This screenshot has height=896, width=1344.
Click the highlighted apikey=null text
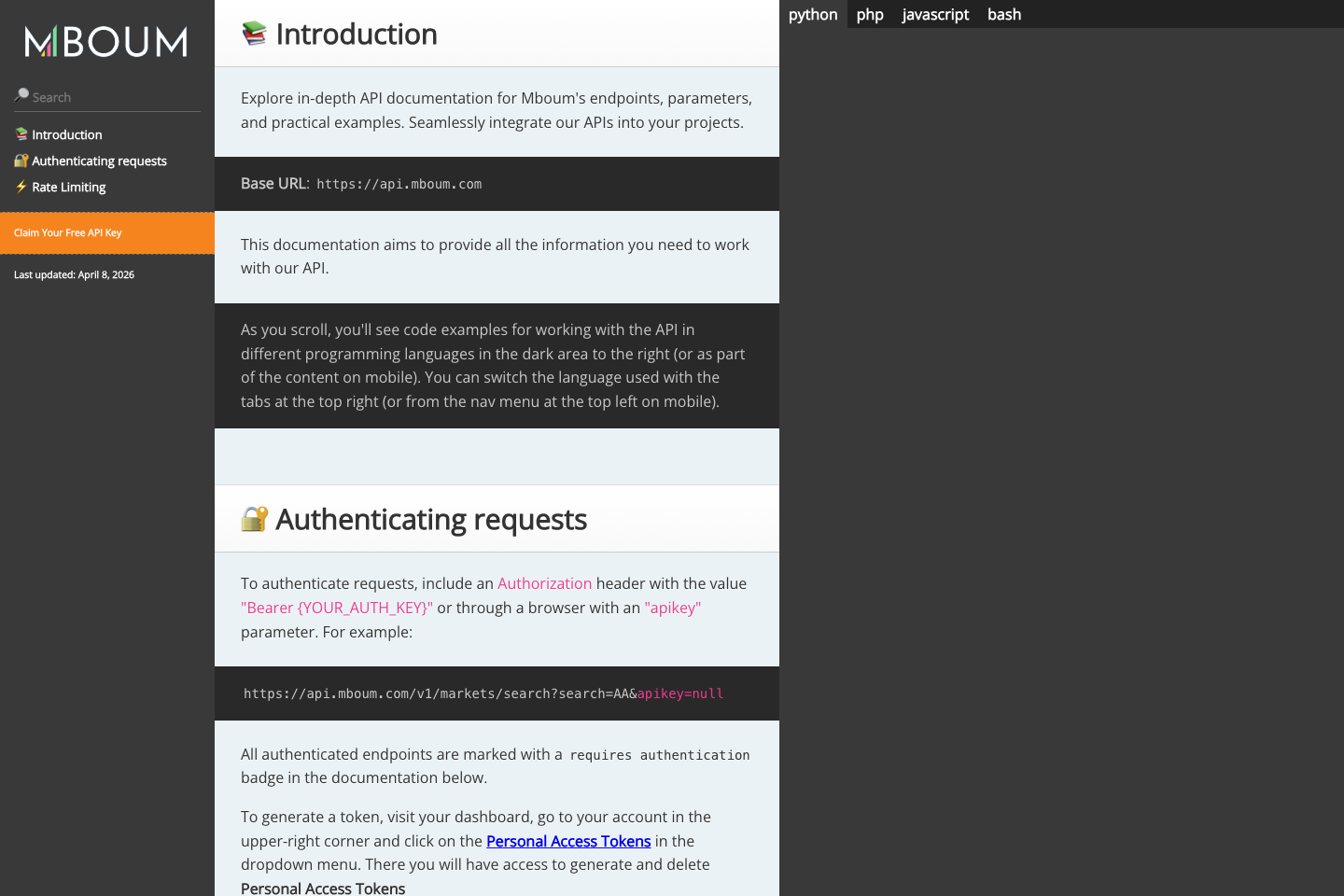tap(680, 693)
